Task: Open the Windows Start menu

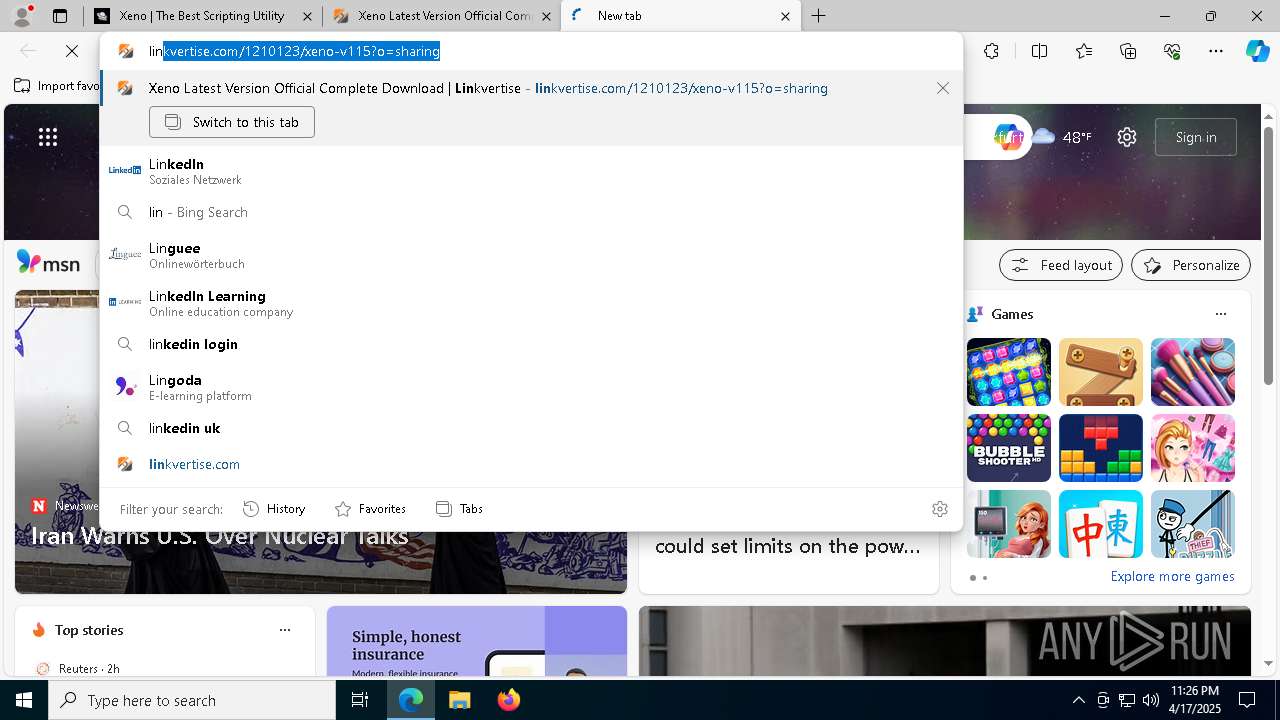Action: 24,700
